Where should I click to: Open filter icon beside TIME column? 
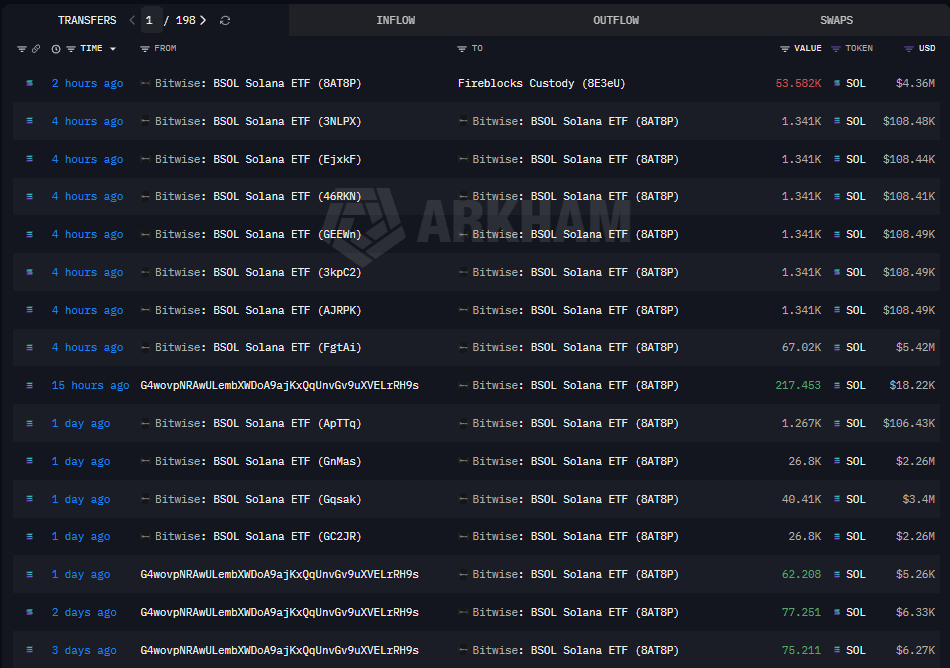coord(71,48)
